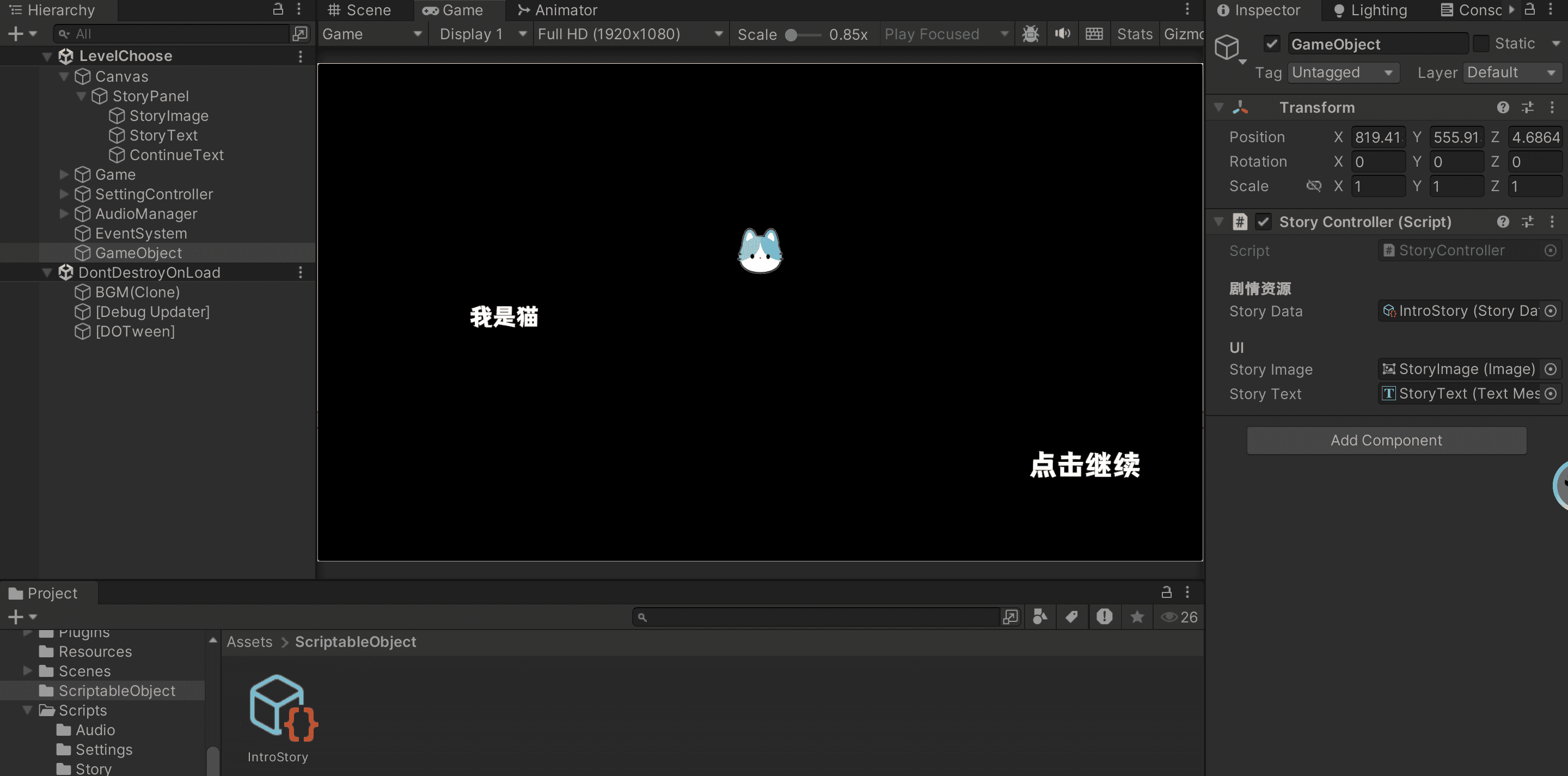Expand the SettingController object
Screen dimensions: 1568x776
click(x=64, y=194)
